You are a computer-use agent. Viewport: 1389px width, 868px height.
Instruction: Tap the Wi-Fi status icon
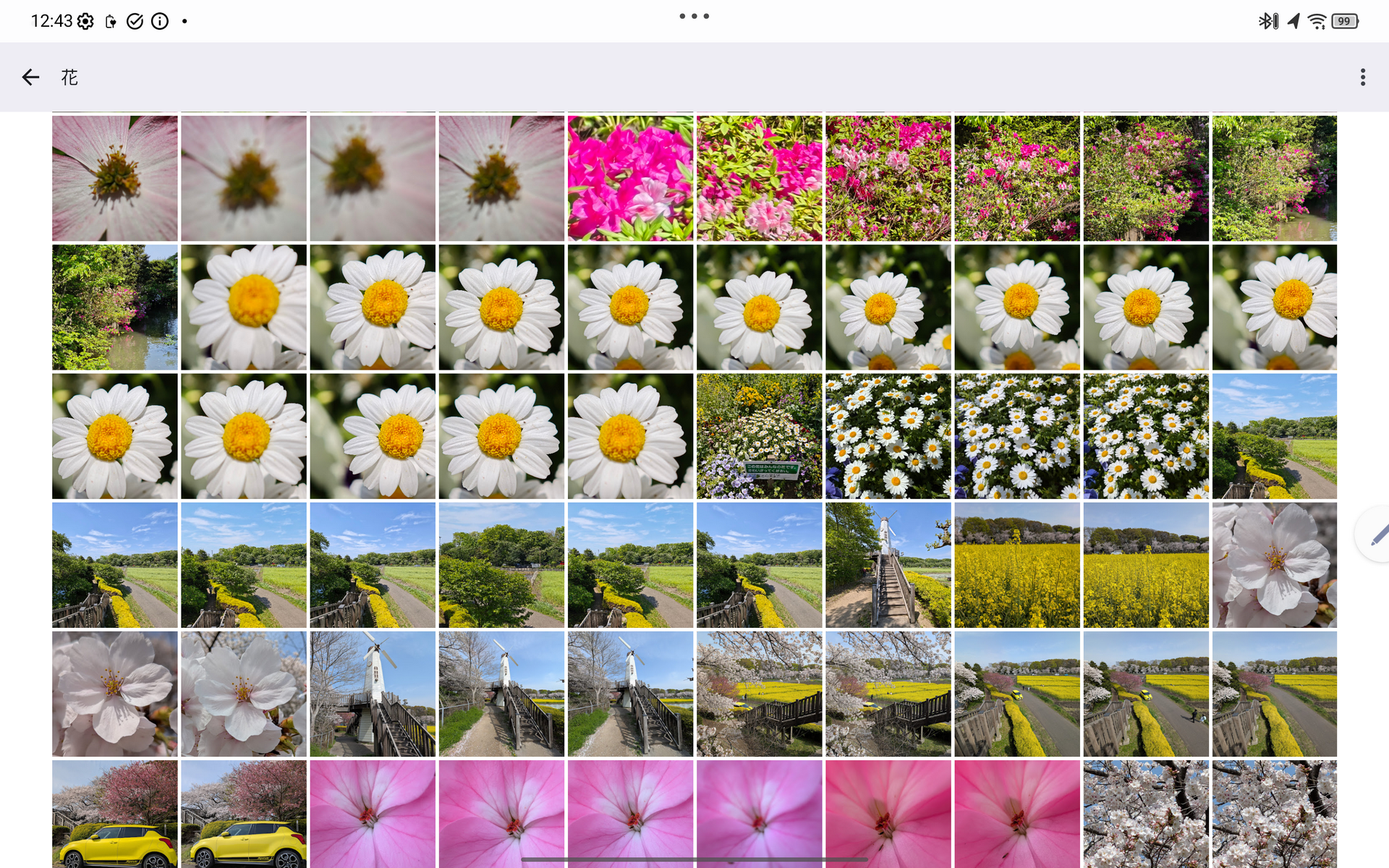coord(1317,22)
